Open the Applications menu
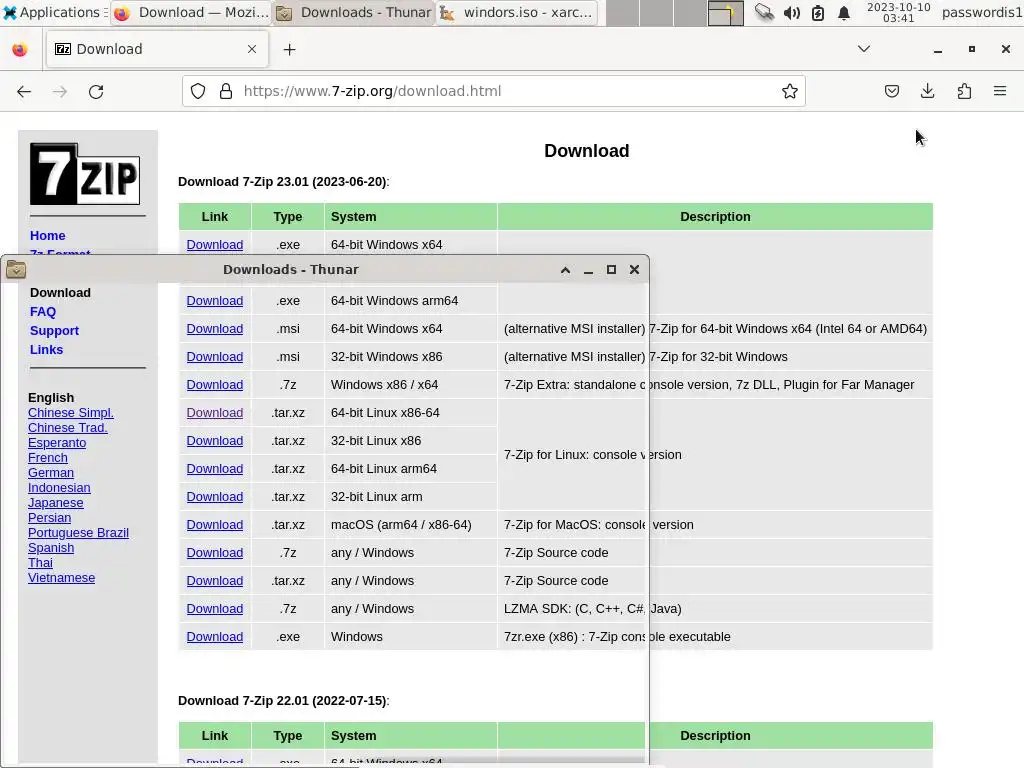Screen dimensions: 1024x768 pos(54,12)
